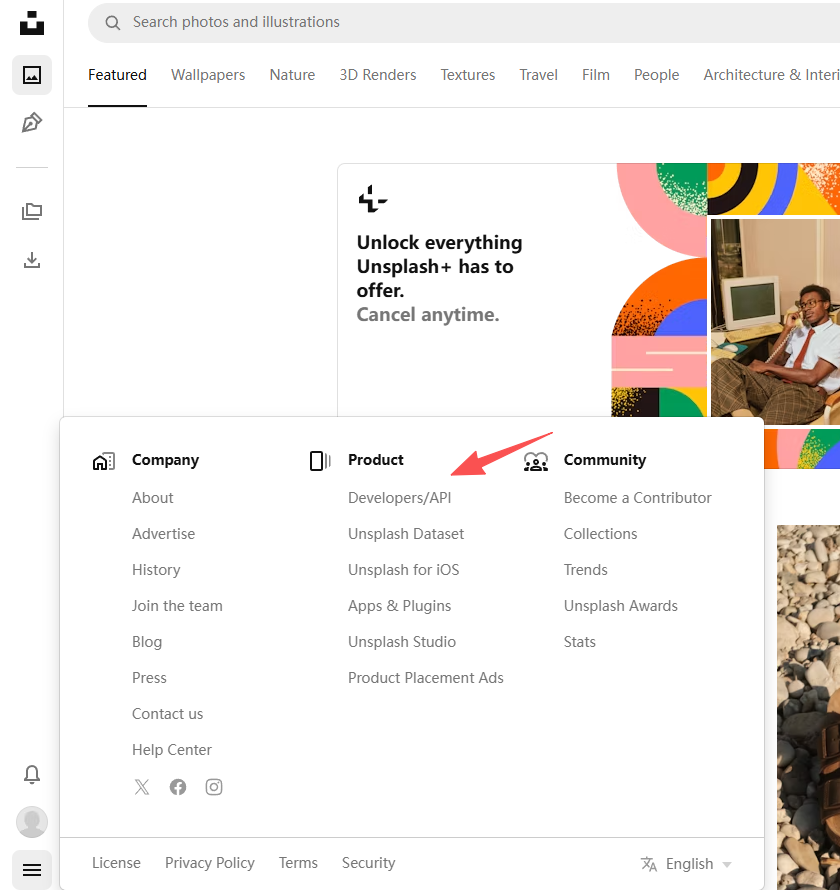The image size is (840, 890).
Task: Open the Privacy Policy page
Action: pyautogui.click(x=209, y=862)
